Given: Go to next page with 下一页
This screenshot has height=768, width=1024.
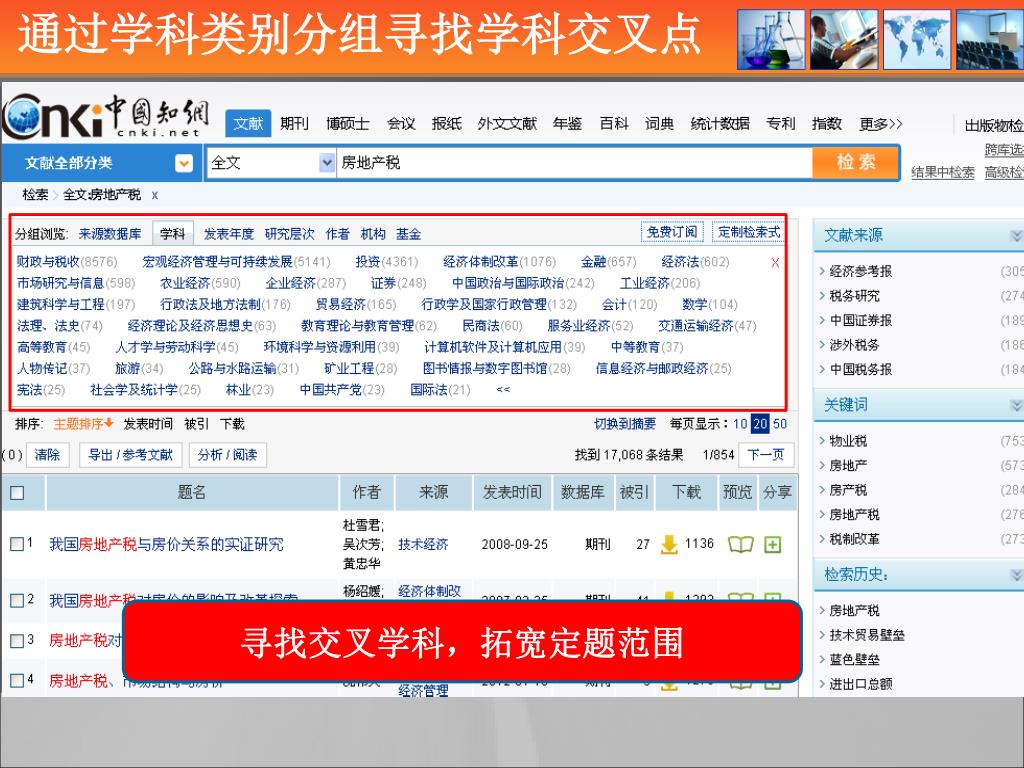Looking at the screenshot, I should [765, 455].
